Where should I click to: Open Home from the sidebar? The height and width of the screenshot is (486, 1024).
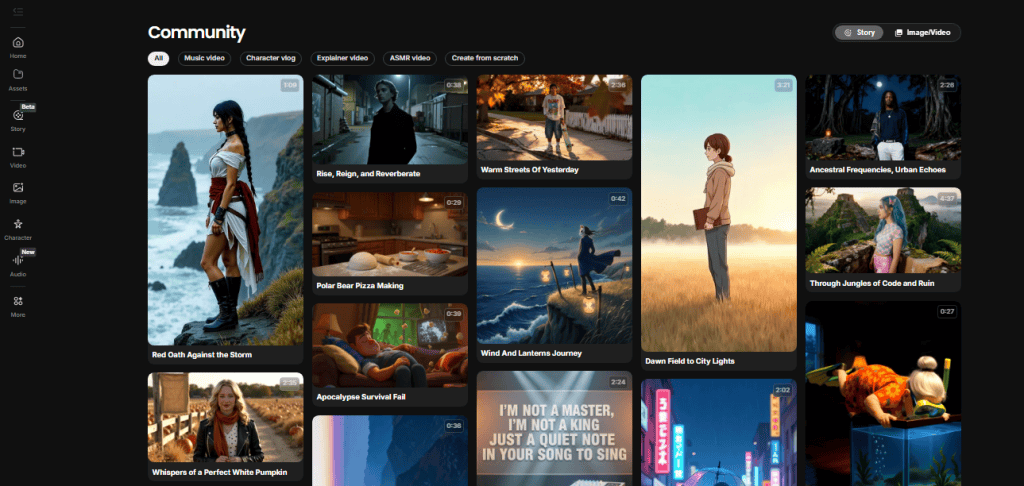[x=18, y=43]
